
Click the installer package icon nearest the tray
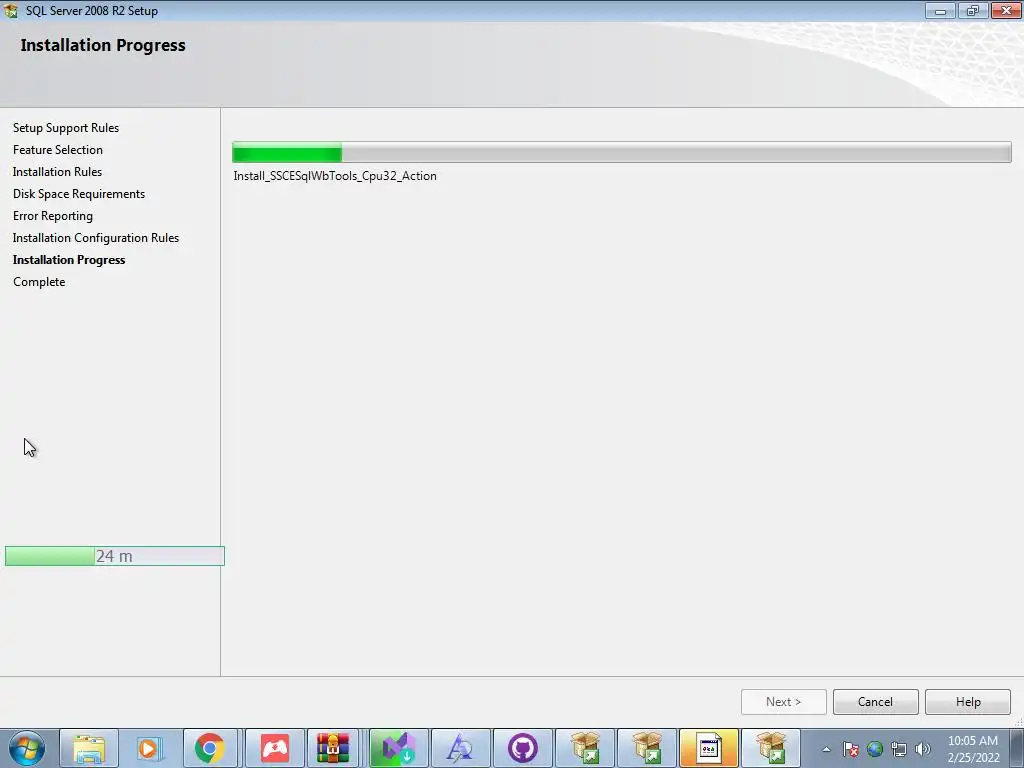771,748
